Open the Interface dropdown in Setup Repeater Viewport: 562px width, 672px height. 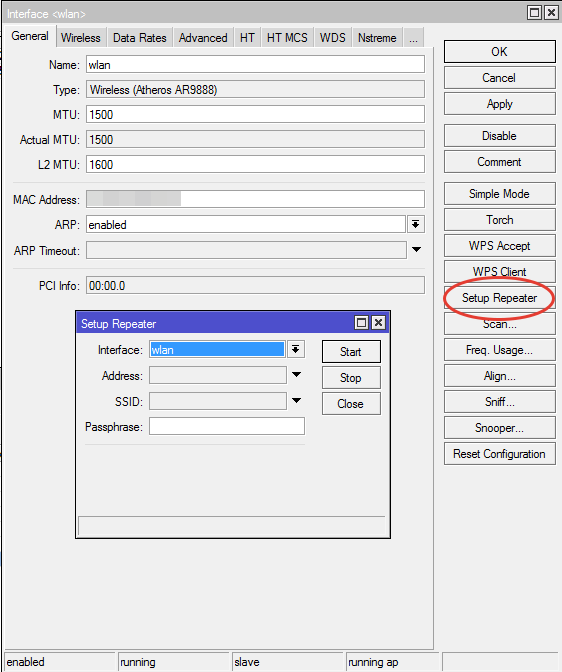296,349
